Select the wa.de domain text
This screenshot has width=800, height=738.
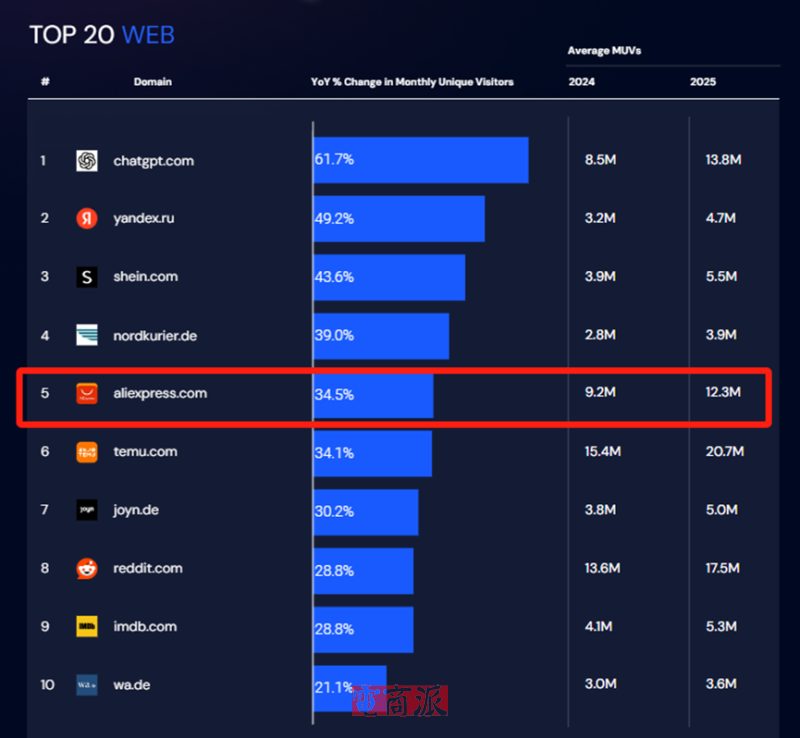coord(132,685)
